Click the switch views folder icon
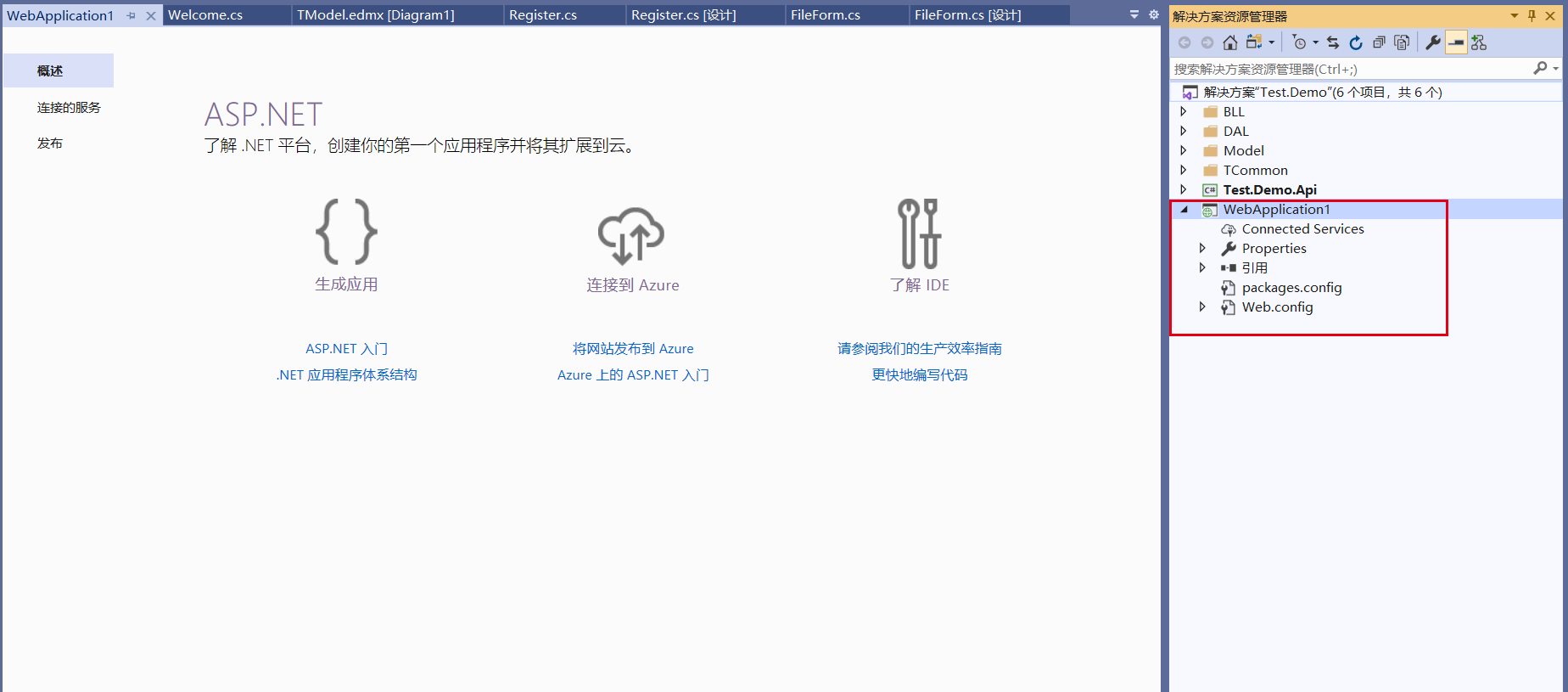The image size is (1568, 692). pos(1253,42)
